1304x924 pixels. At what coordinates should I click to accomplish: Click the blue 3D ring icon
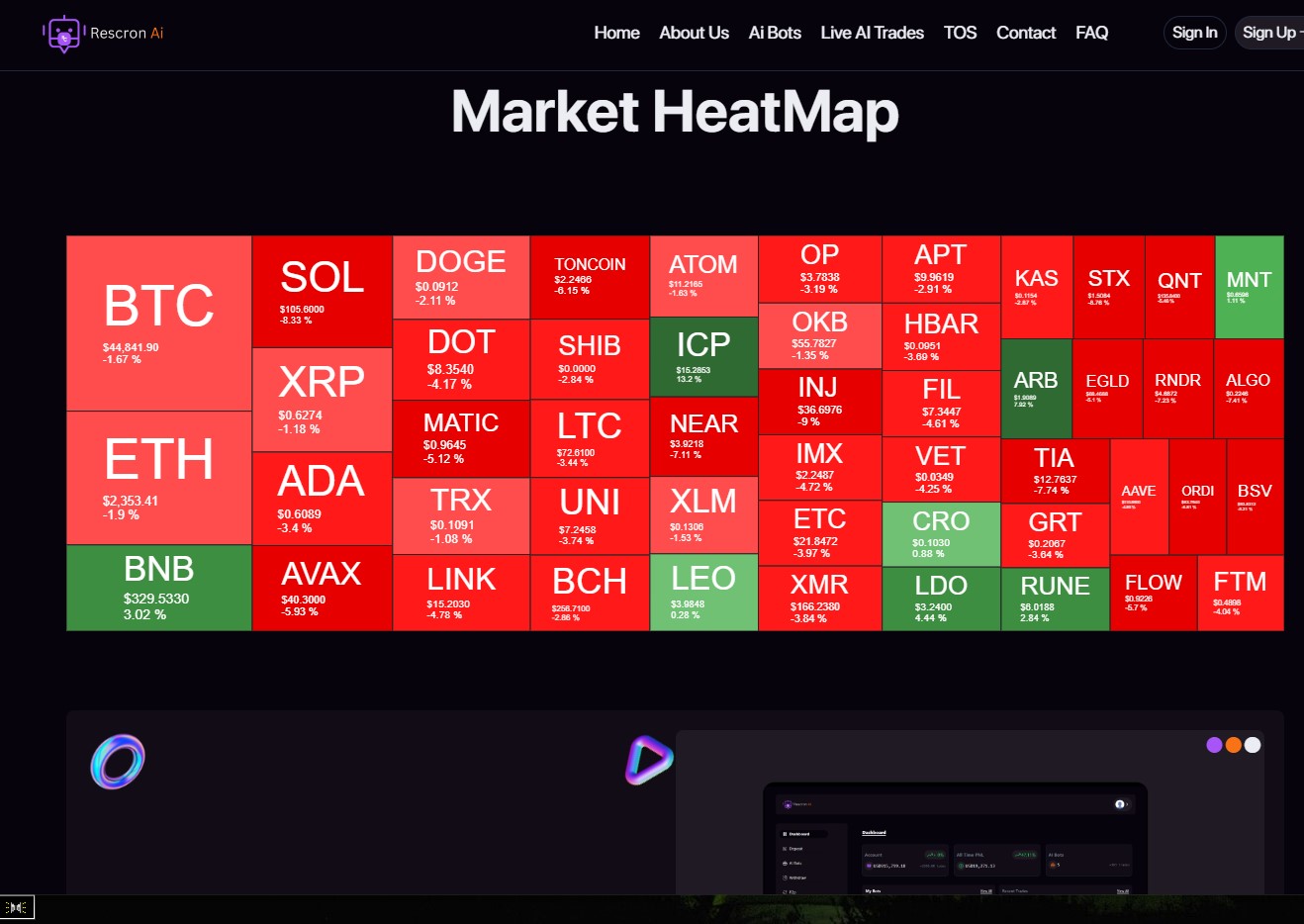(118, 762)
